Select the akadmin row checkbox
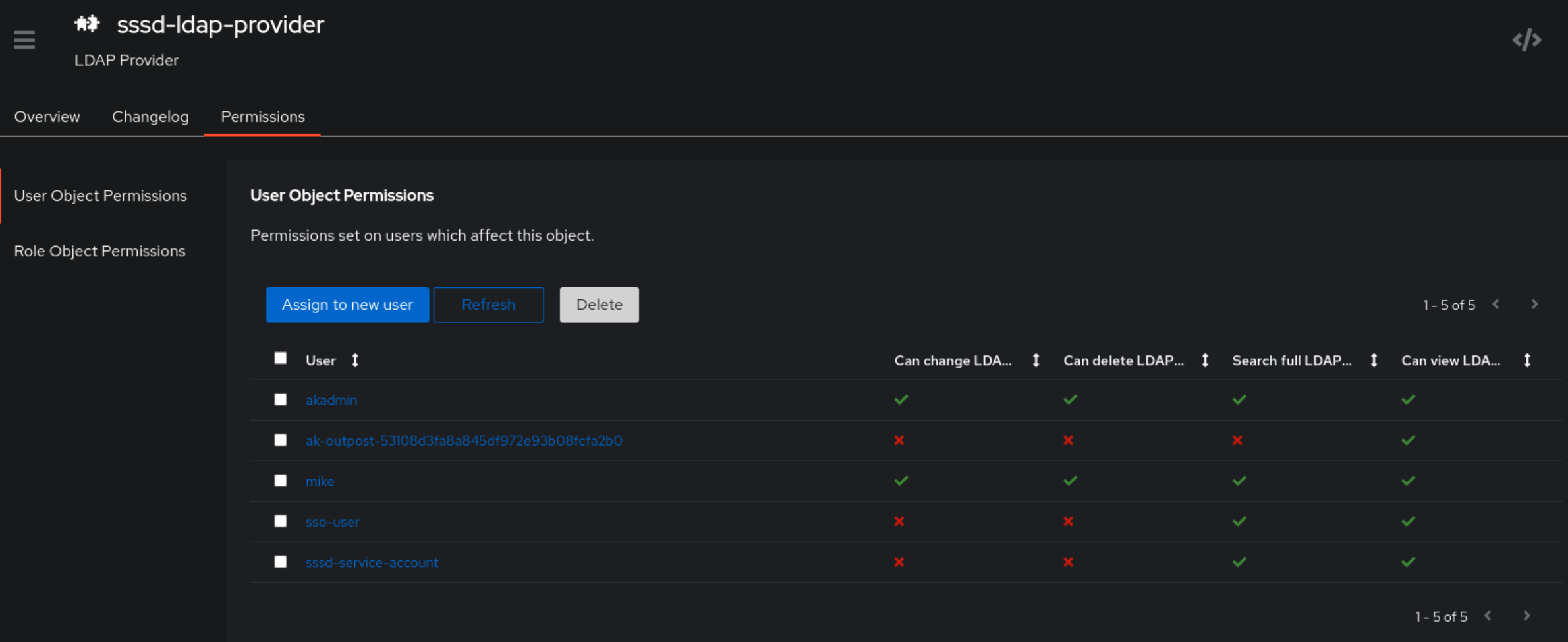This screenshot has height=642, width=1568. click(x=281, y=399)
